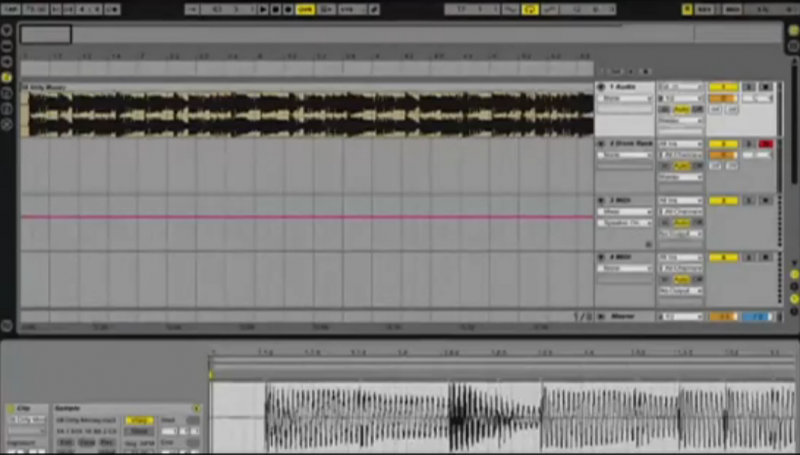800x455 pixels.
Task: Open 3 MIDI 'Speaker On' control chooser
Action: [x=625, y=223]
